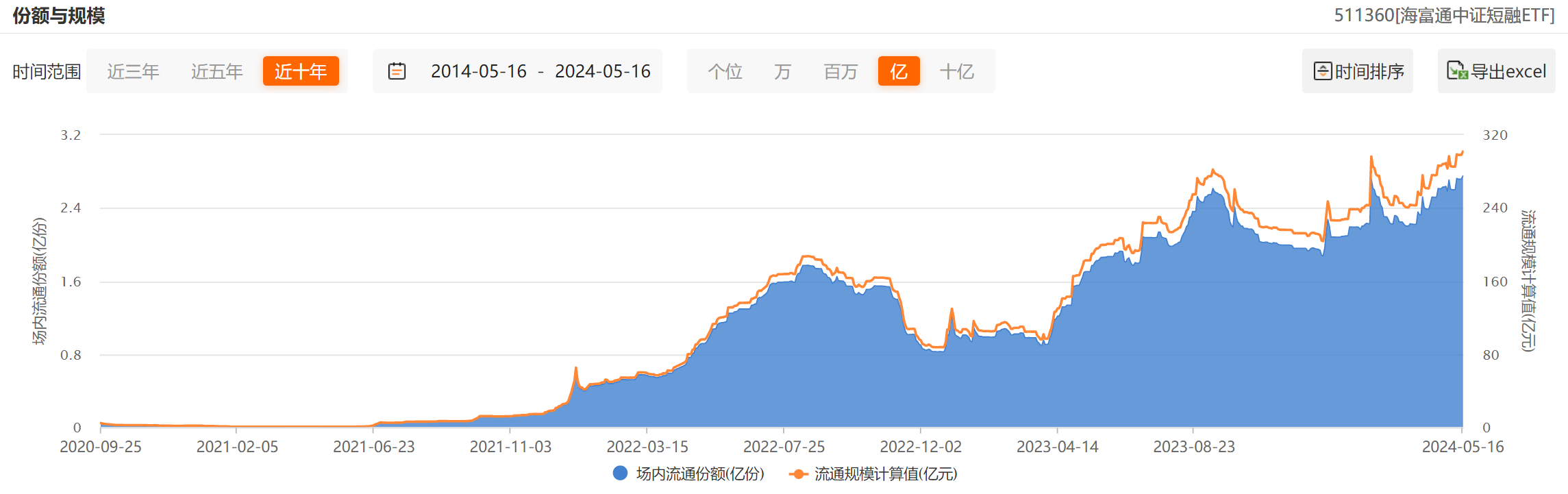Switch unit to 亿
Viewport: 1568px width, 494px height.
point(899,71)
